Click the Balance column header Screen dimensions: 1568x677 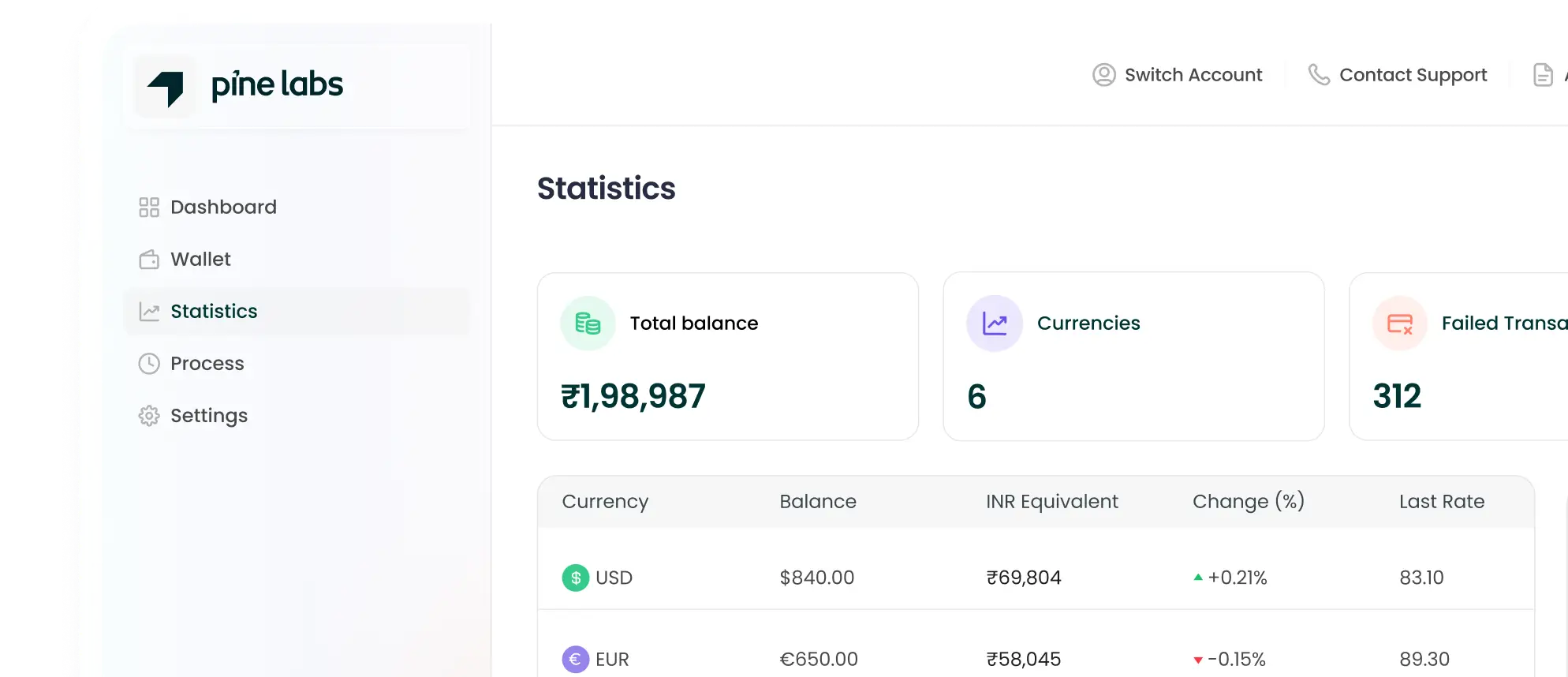point(818,502)
